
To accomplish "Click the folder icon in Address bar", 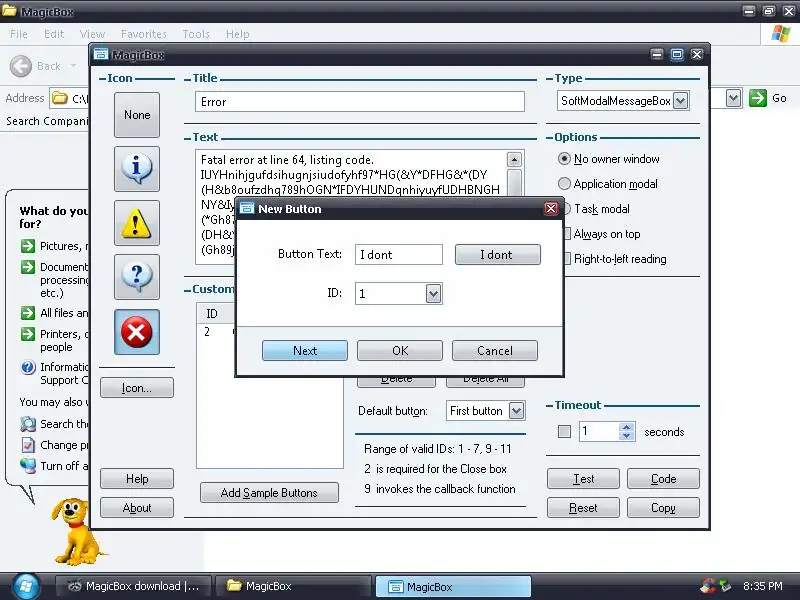I will (x=60, y=97).
